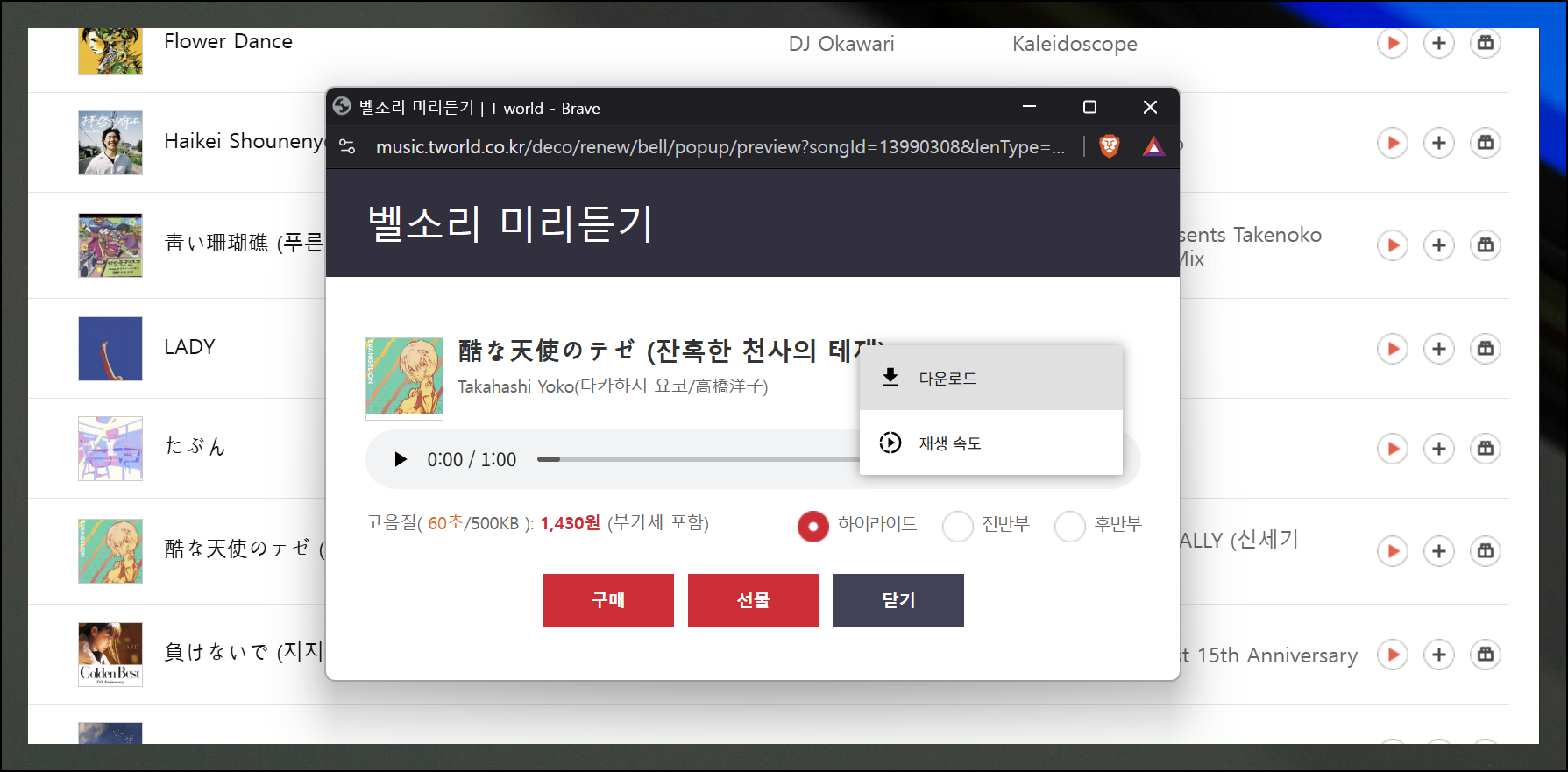
Task: Open Brave Rewards triangle icon
Action: pos(1153,146)
